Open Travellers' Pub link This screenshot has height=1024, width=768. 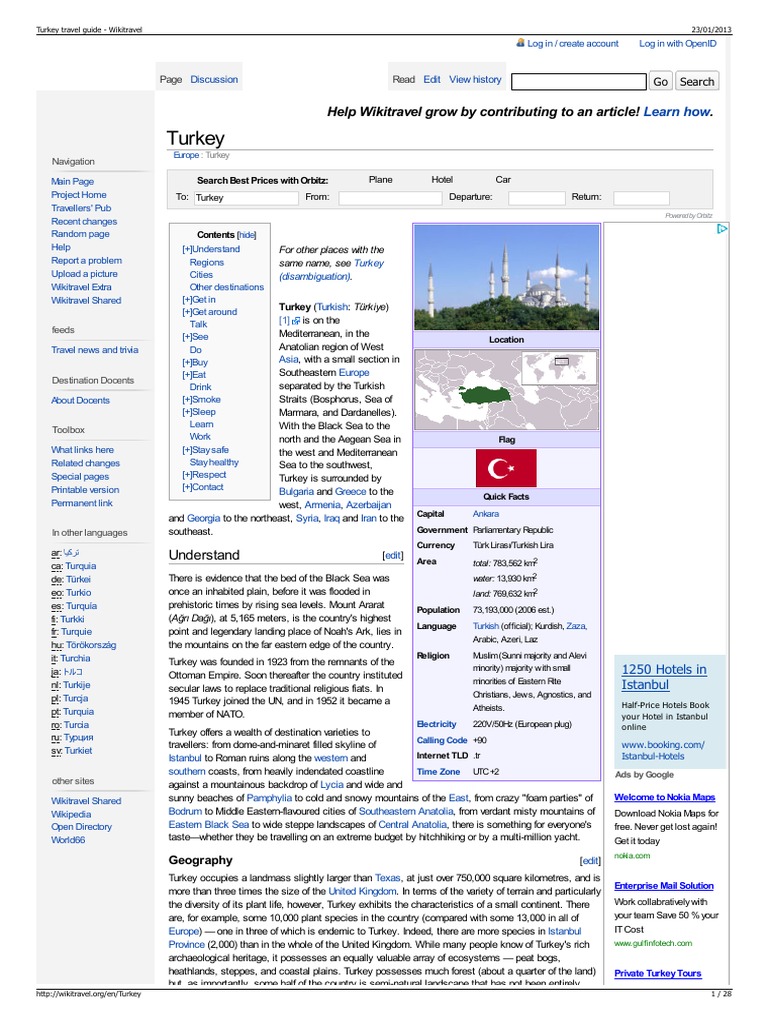click(x=82, y=208)
